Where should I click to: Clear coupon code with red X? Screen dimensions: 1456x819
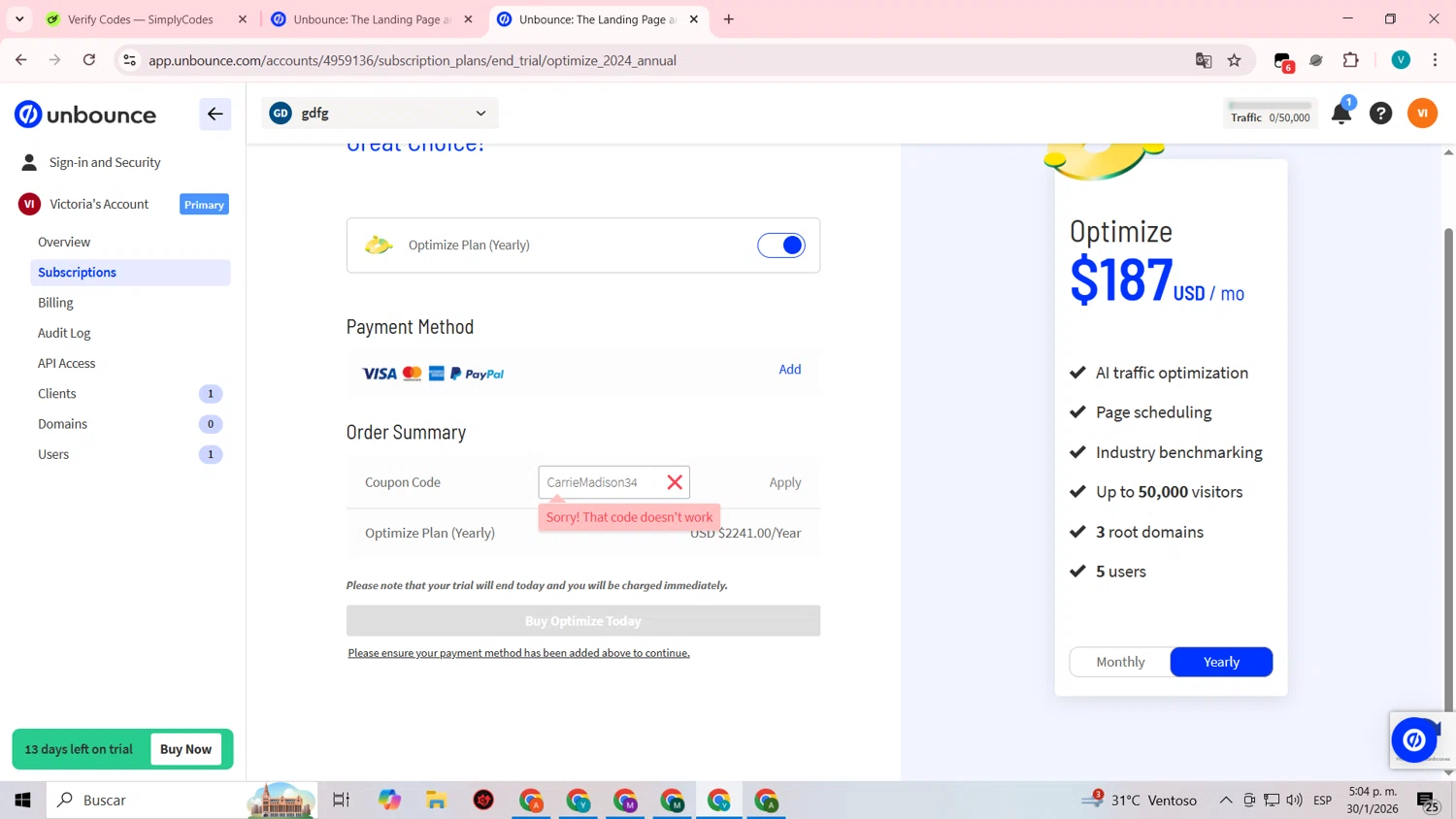coord(675,482)
